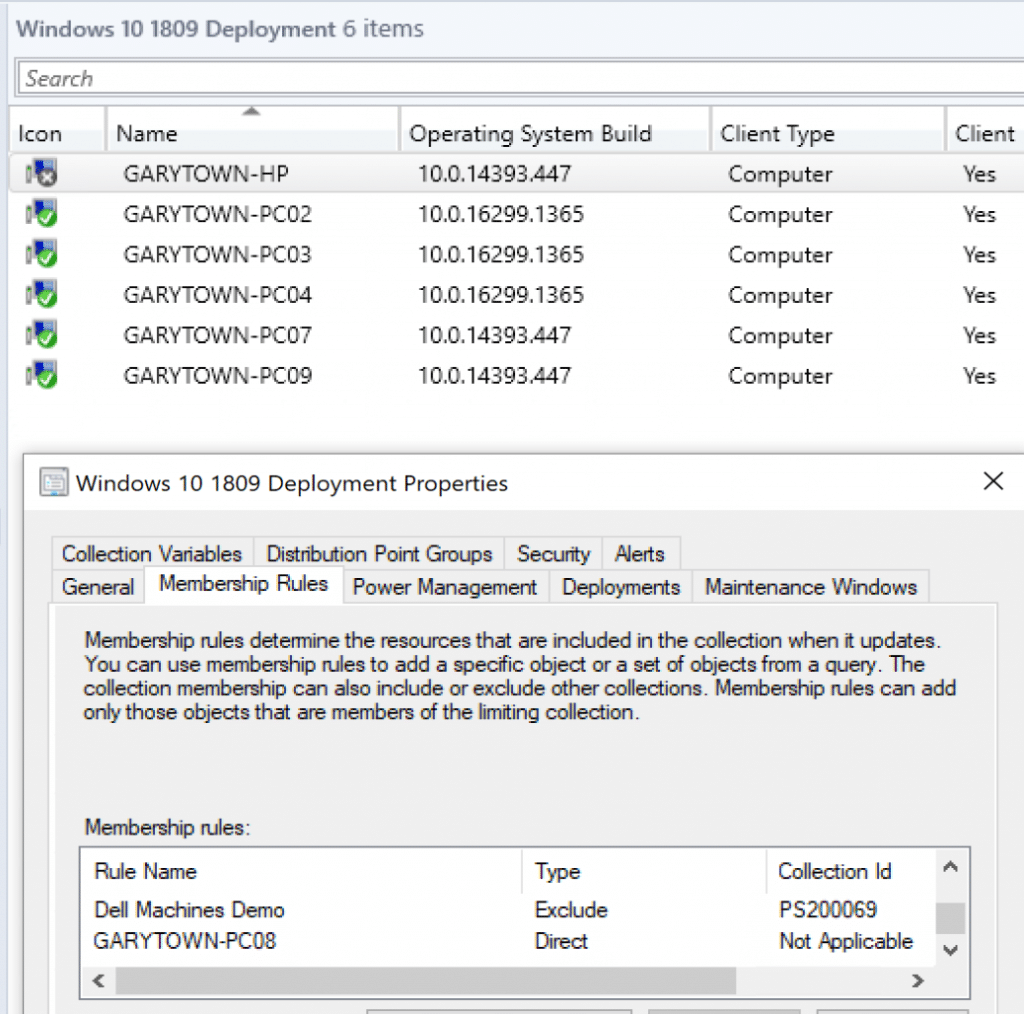Open the Power Management tab
The height and width of the screenshot is (1014, 1024).
pyautogui.click(x=445, y=587)
